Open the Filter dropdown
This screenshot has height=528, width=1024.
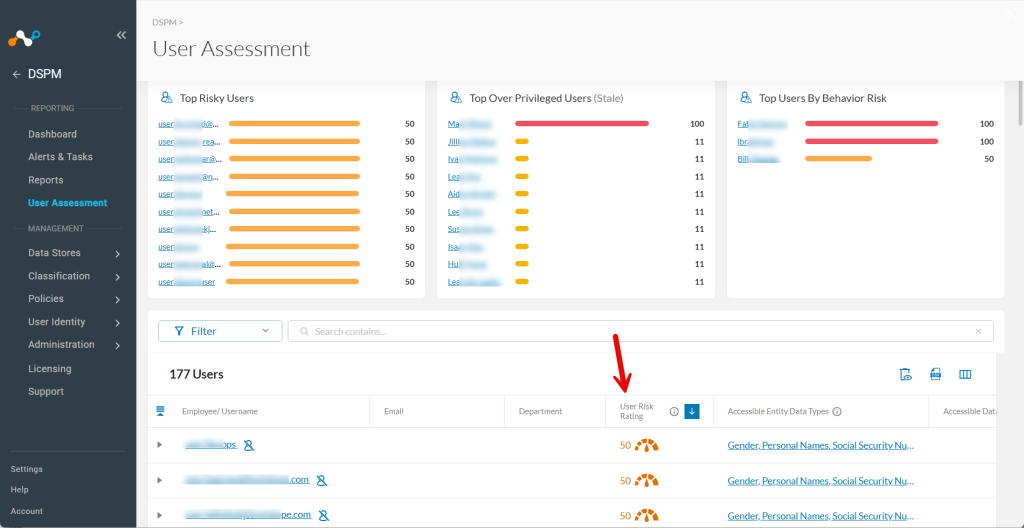tap(220, 331)
